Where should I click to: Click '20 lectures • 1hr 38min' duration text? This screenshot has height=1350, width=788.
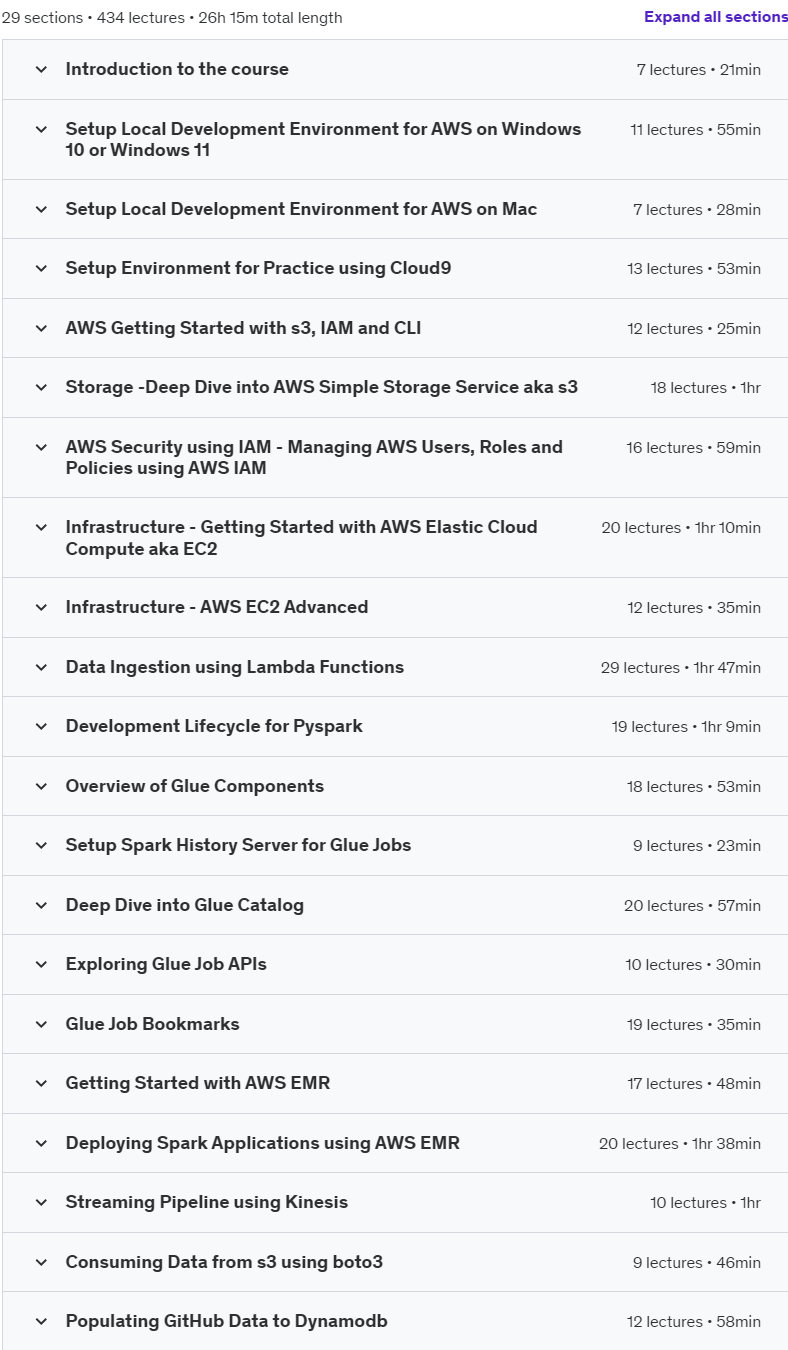pos(680,1144)
